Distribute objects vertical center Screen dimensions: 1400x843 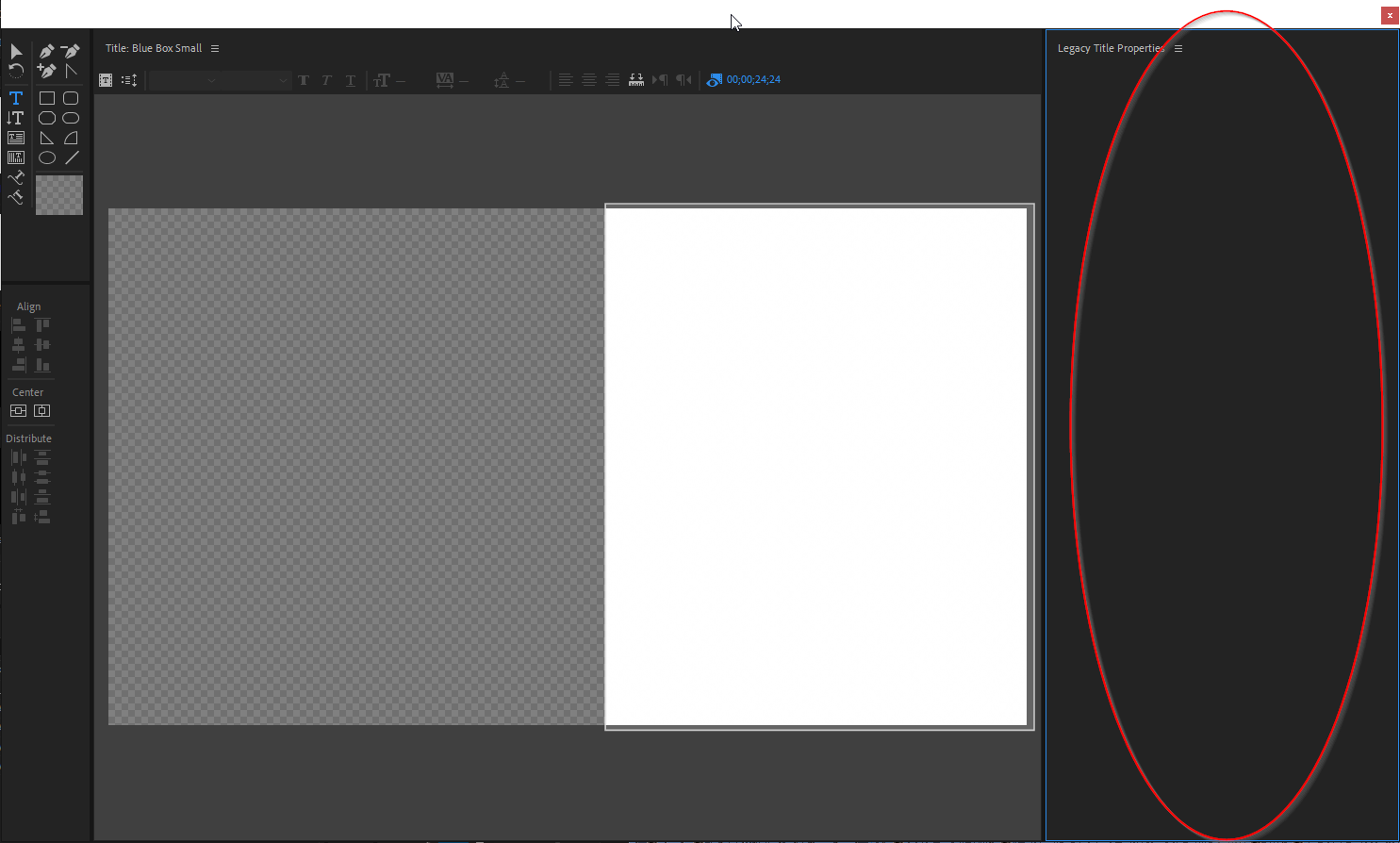click(42, 477)
